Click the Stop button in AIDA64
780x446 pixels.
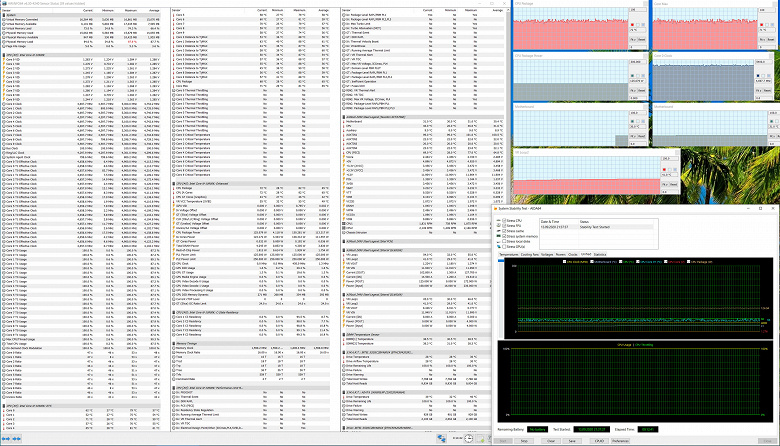coord(524,441)
